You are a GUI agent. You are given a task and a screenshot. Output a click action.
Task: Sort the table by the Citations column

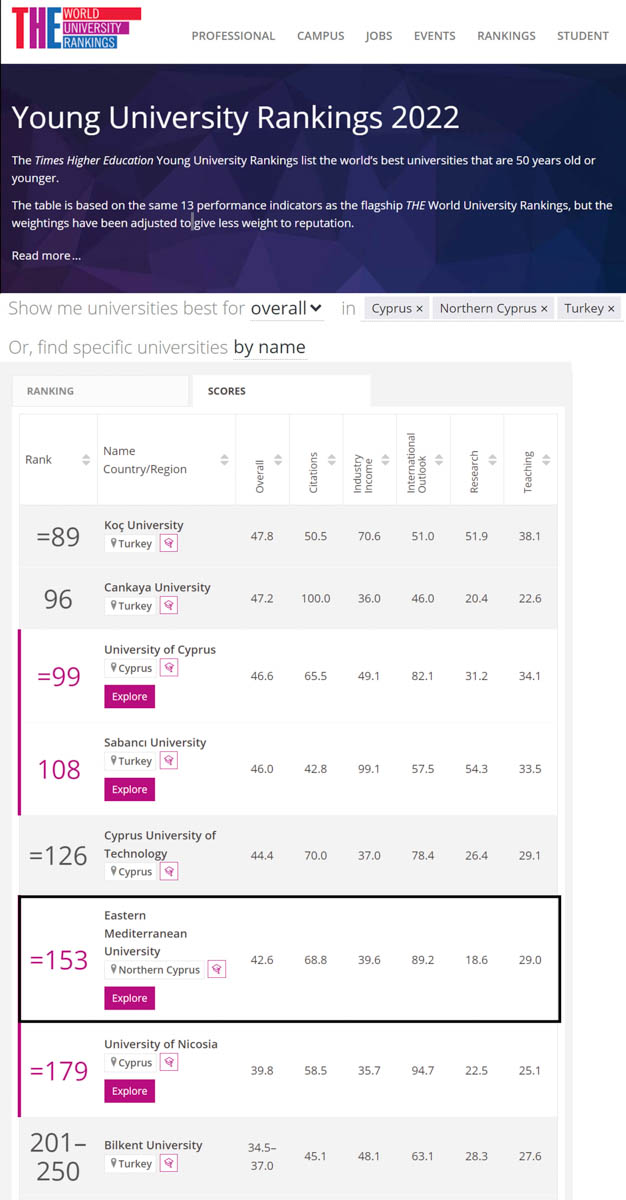pyautogui.click(x=315, y=461)
